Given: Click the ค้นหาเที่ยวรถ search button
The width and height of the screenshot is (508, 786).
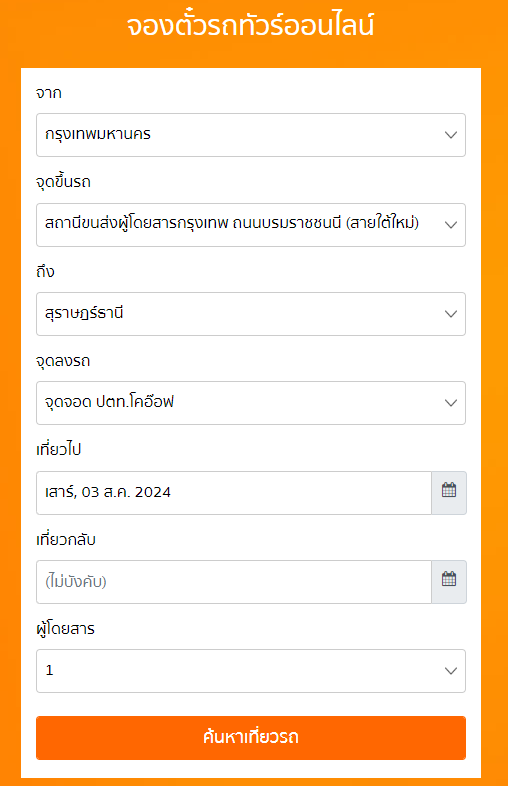Looking at the screenshot, I should [x=251, y=737].
